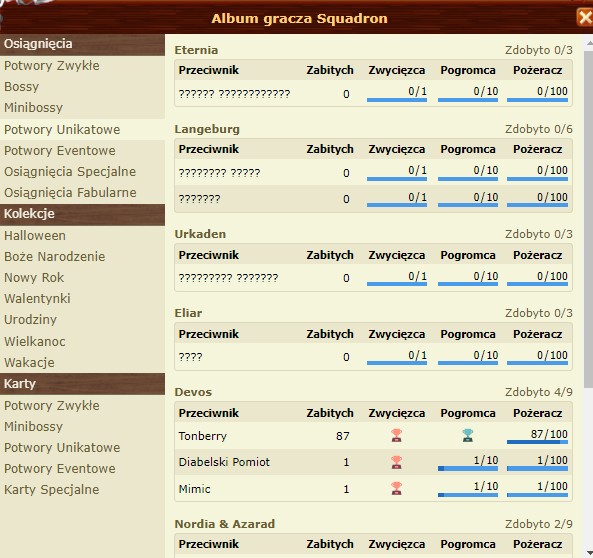Click the Kolekcje section header
Image resolution: width=593 pixels, height=558 pixels.
point(82,214)
